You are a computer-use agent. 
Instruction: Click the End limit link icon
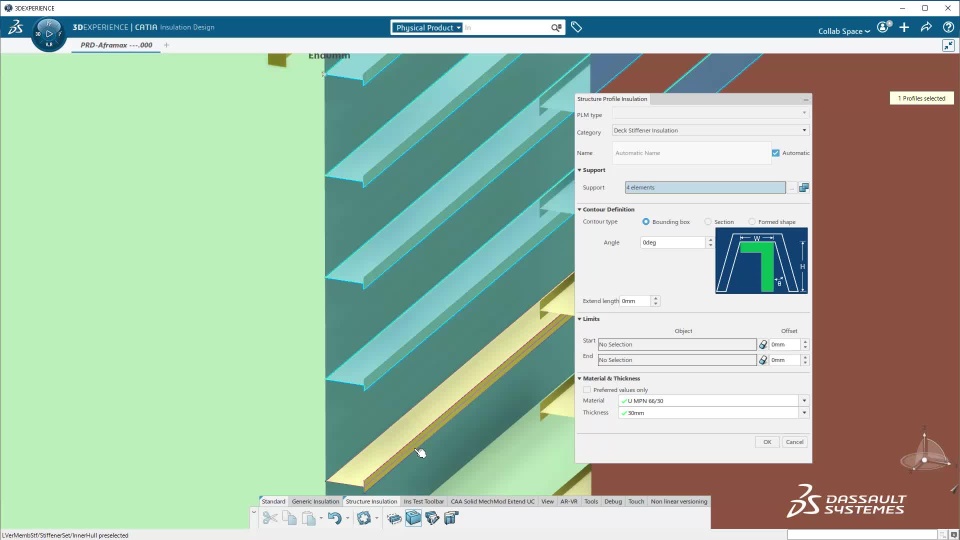coord(763,360)
